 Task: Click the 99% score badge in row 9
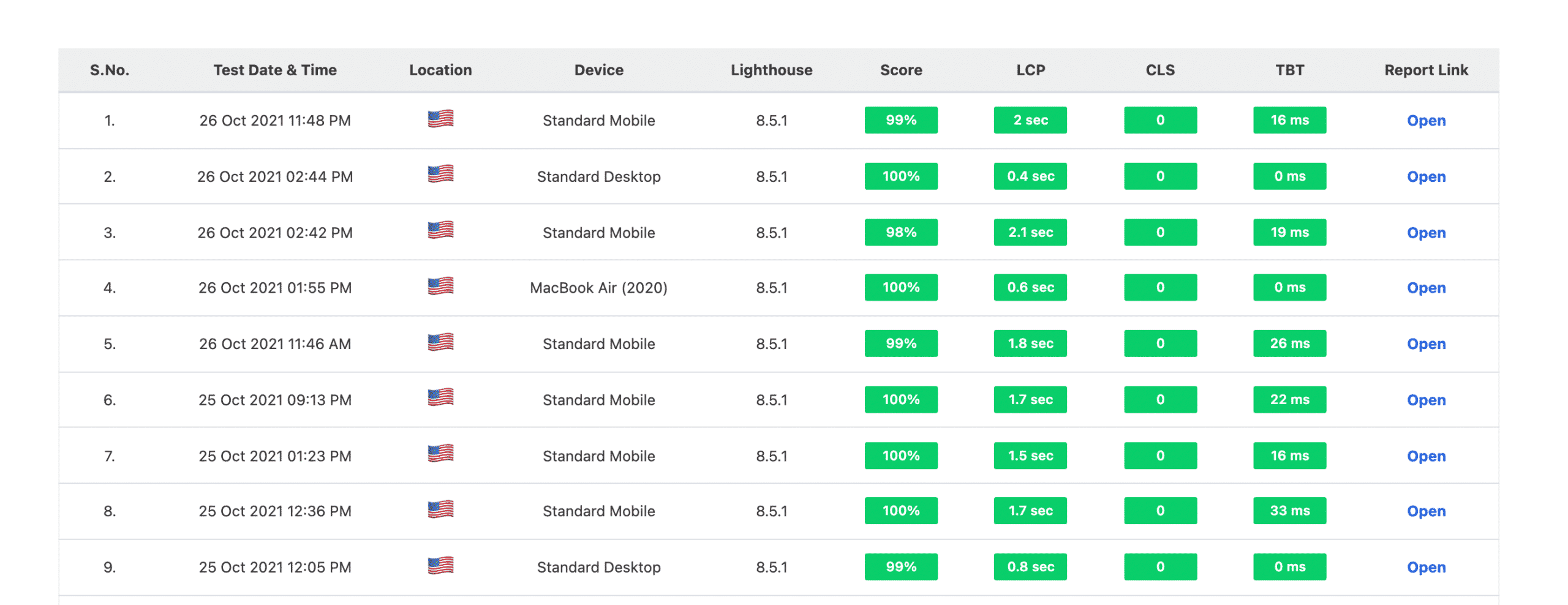pyautogui.click(x=901, y=567)
